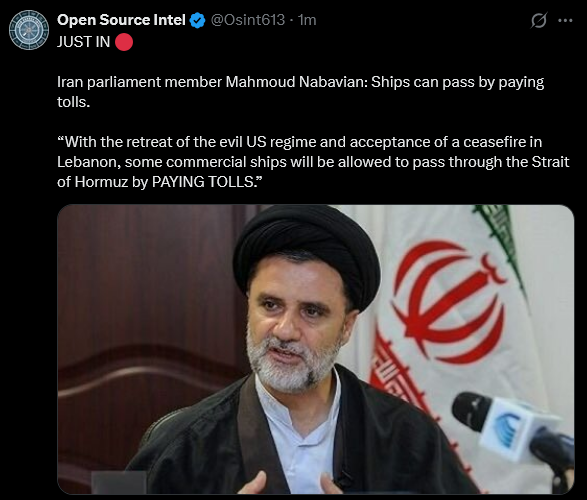Screen dimensions: 587x500
Task: Open the three-dot more options menu
Action: (565, 21)
